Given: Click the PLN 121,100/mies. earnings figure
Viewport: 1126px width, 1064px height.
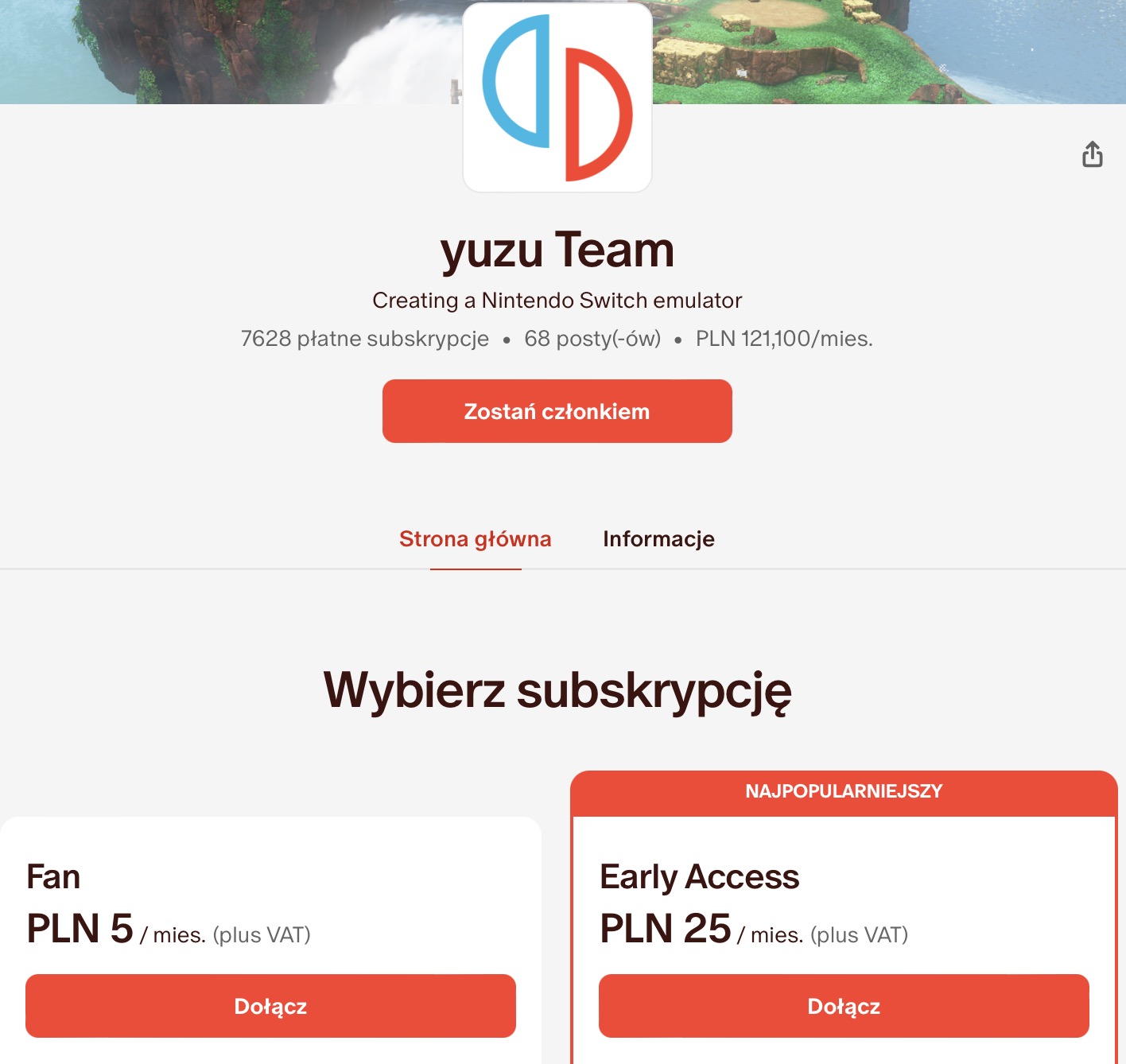Looking at the screenshot, I should tap(784, 339).
